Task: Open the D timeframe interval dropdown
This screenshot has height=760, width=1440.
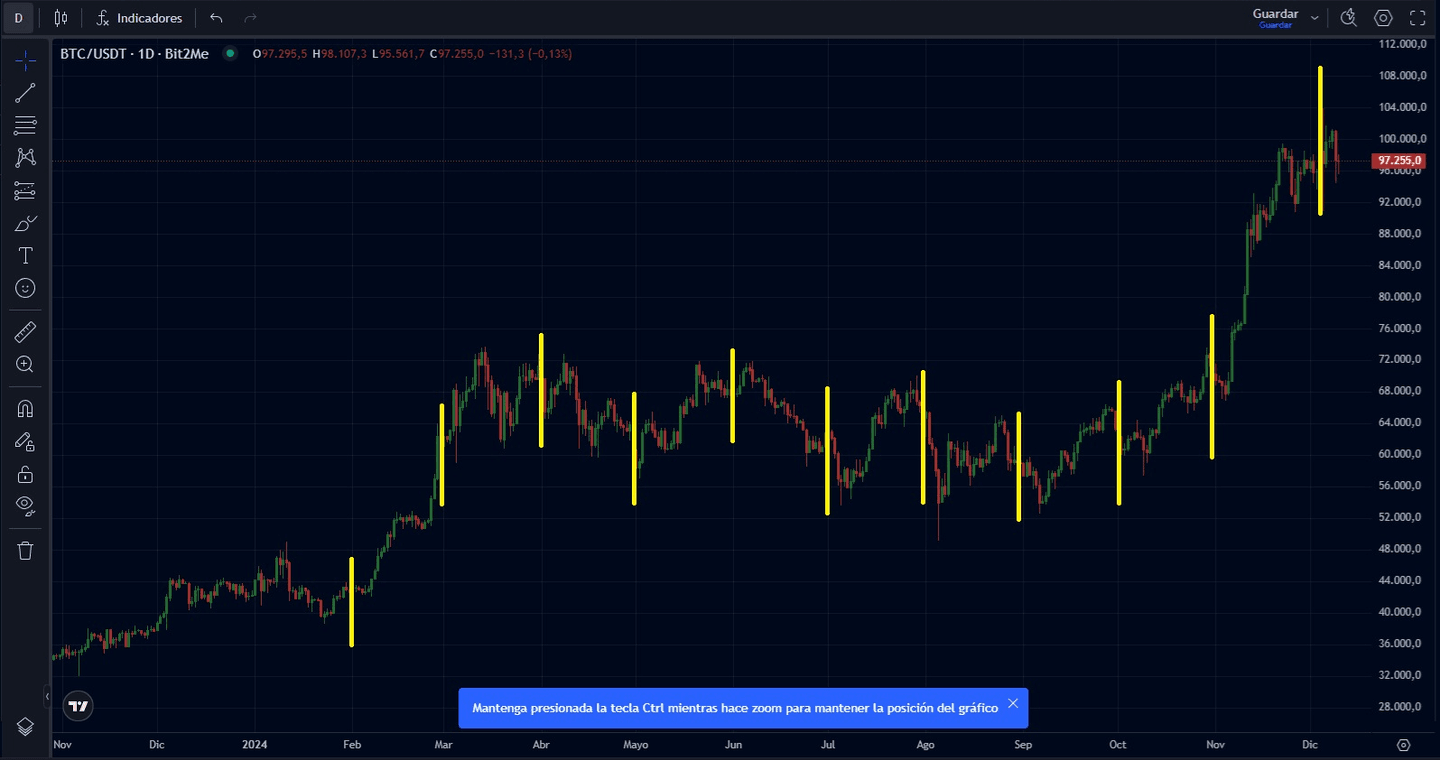Action: coord(18,18)
